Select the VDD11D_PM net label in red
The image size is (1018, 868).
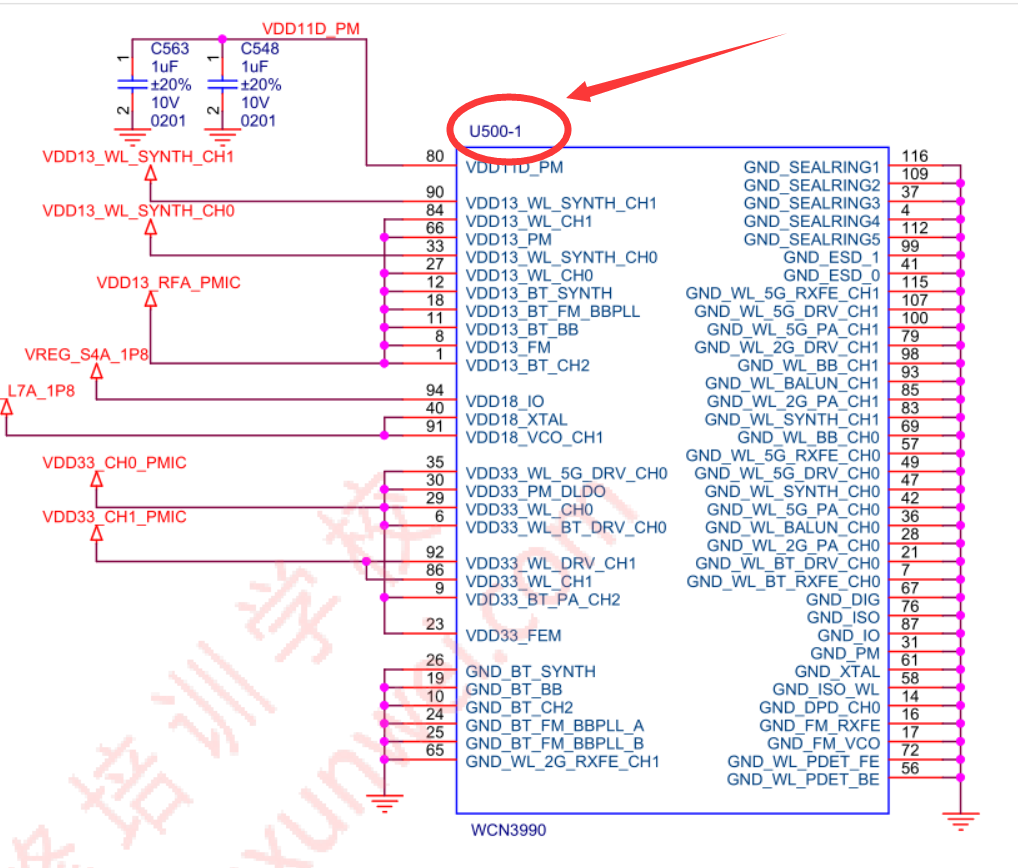[x=311, y=29]
